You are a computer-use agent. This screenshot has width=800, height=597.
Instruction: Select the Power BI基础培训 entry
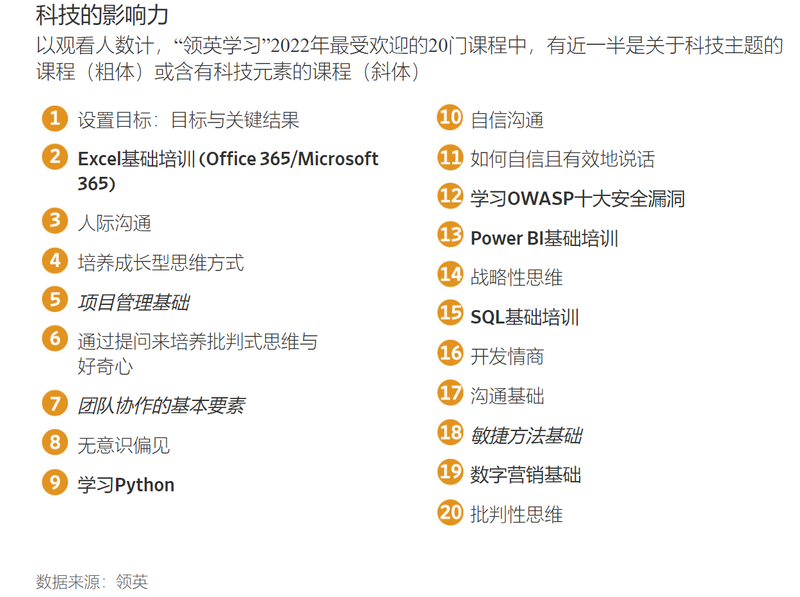tap(544, 238)
